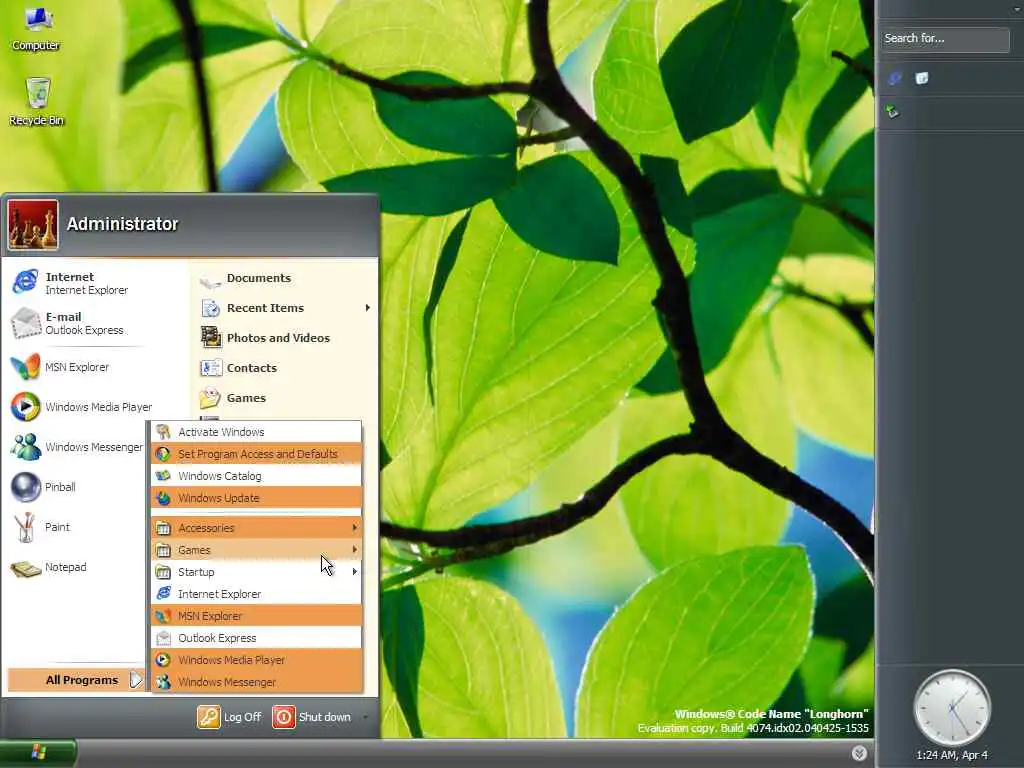Open Windows Catalog from programs list

tap(257, 476)
